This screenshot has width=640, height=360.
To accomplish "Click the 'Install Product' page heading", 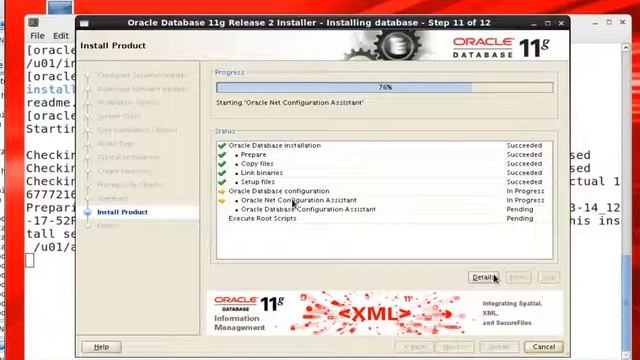I will 113,46.
